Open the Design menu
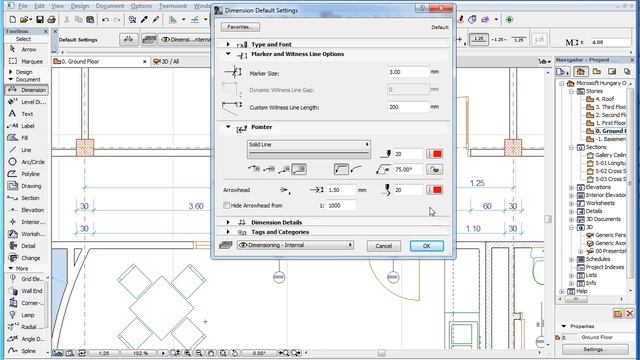The image size is (640, 360). 80,6
